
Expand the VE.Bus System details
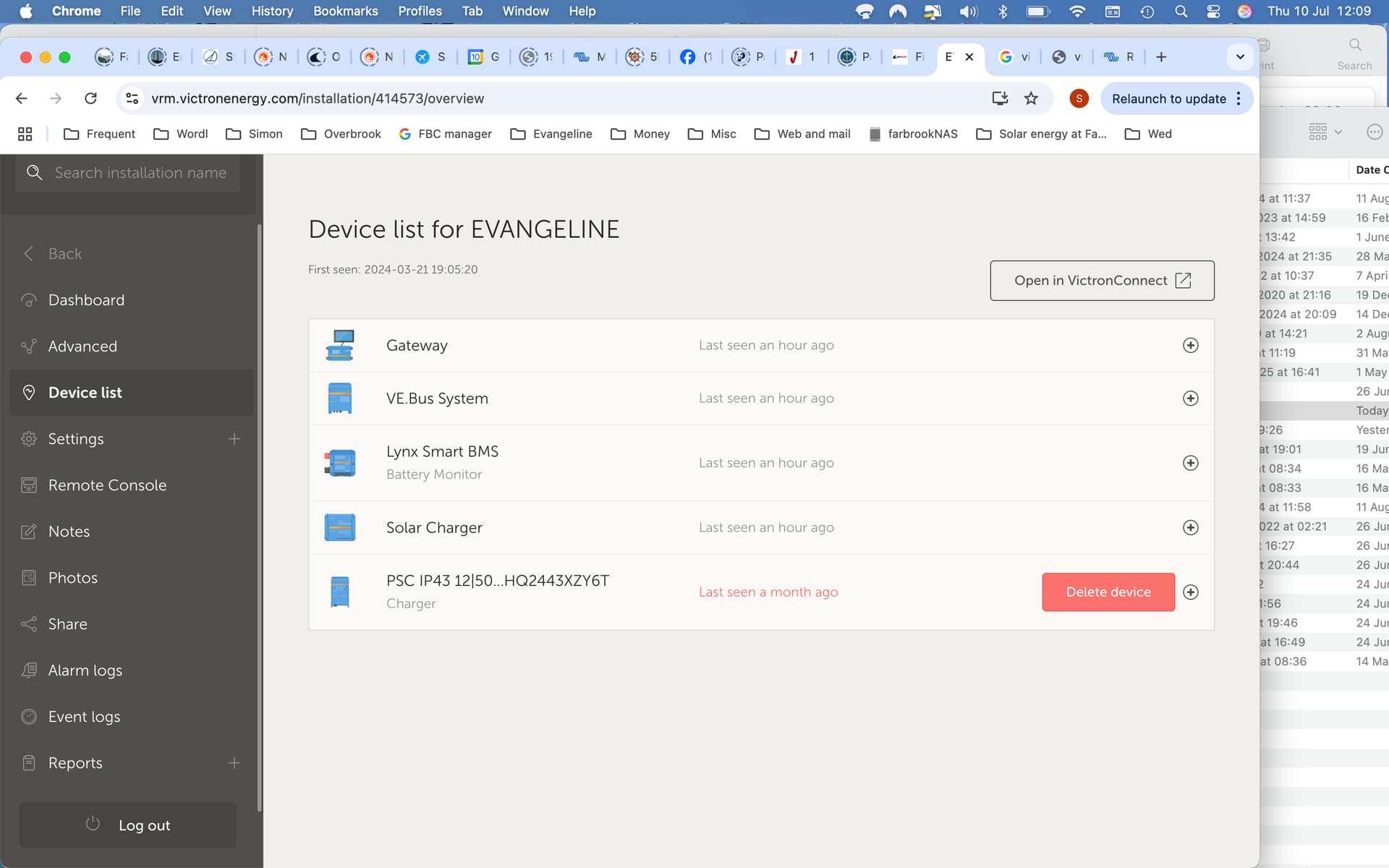tap(1190, 399)
